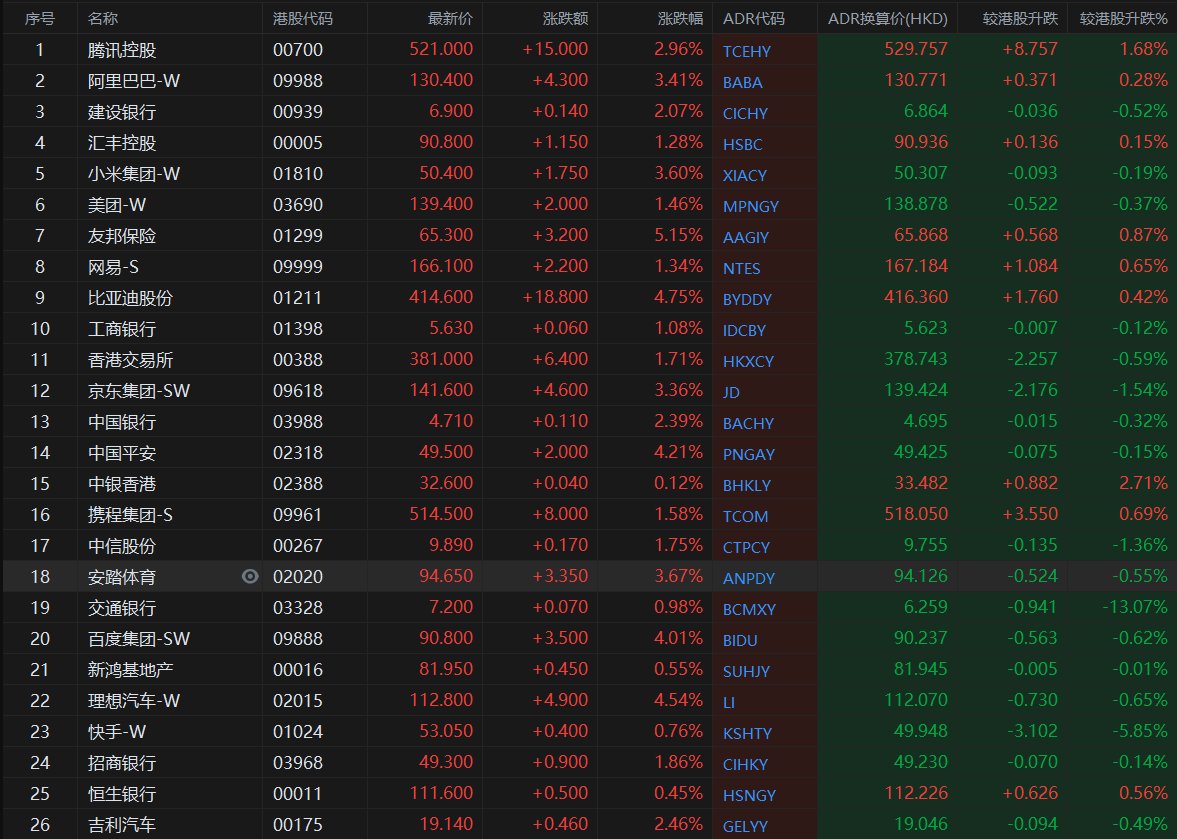The width and height of the screenshot is (1177, 839).
Task: Open the MPNGY ADR code link
Action: click(751, 206)
